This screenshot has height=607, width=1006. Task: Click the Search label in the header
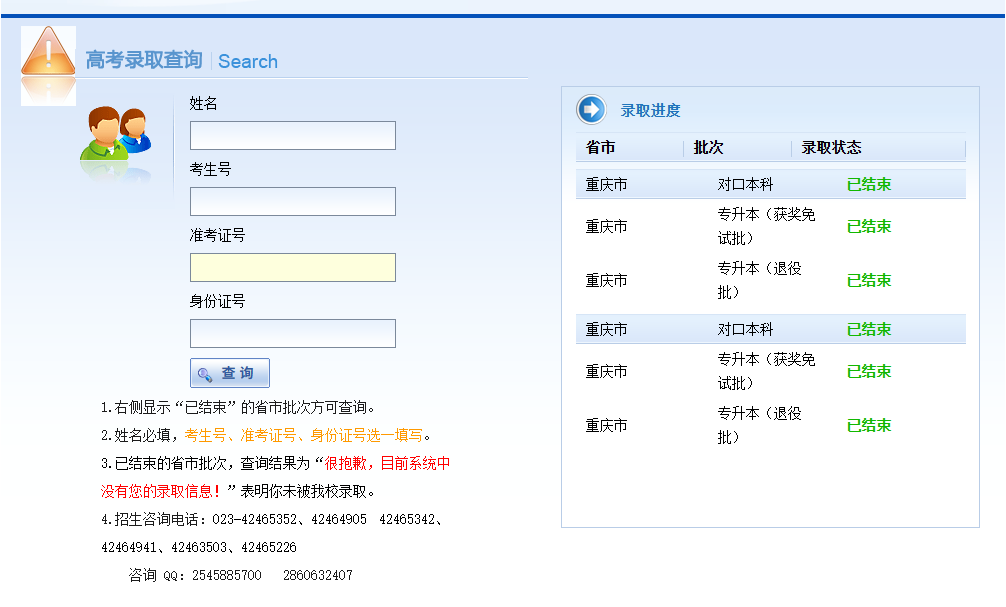pyautogui.click(x=247, y=61)
